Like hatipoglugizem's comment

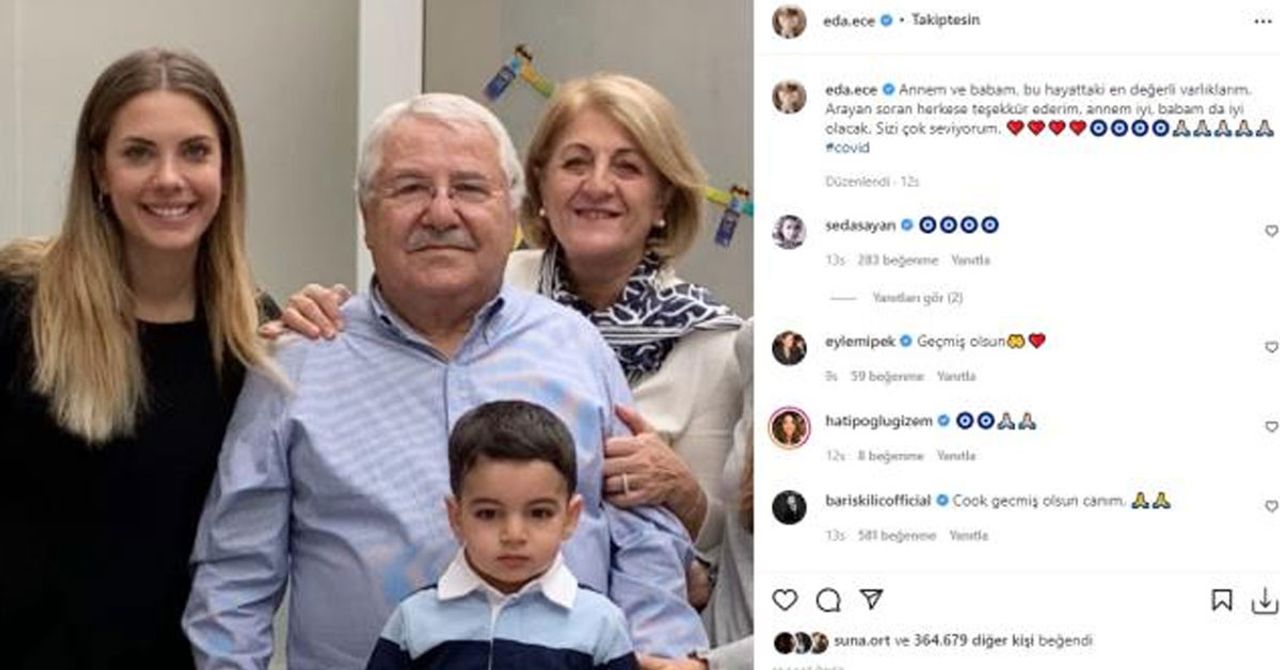pos(1271,427)
